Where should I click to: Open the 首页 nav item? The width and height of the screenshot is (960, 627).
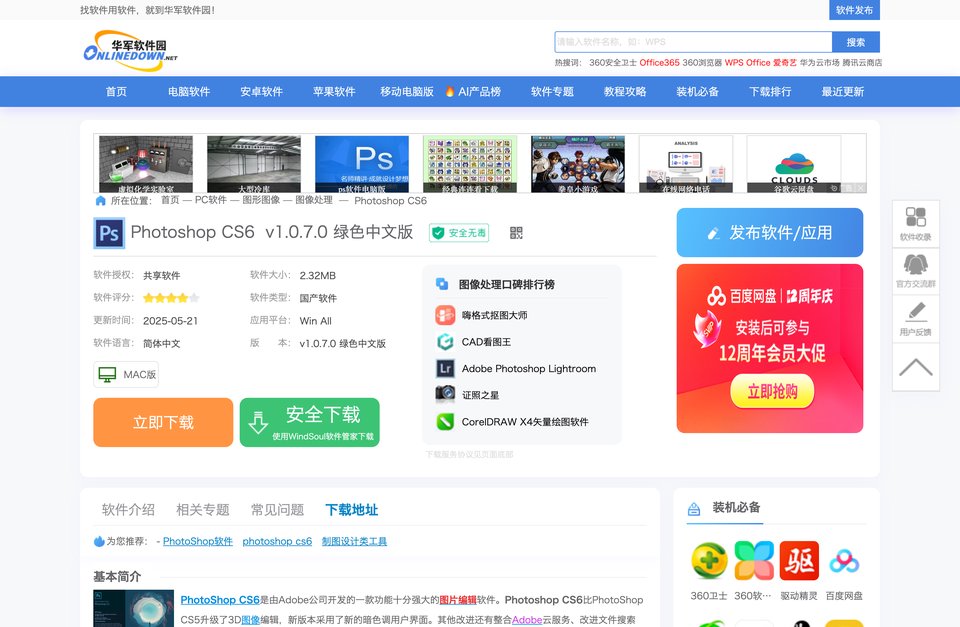(116, 91)
